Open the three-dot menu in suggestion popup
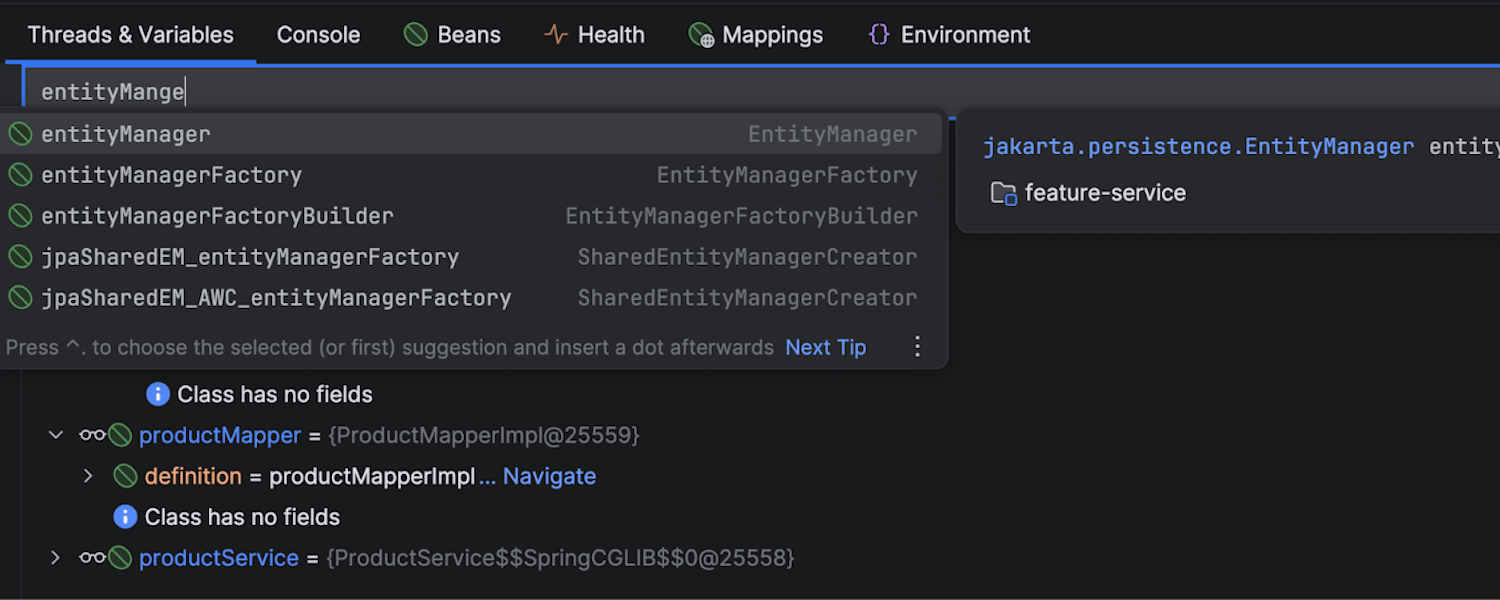1500x600 pixels. click(917, 347)
